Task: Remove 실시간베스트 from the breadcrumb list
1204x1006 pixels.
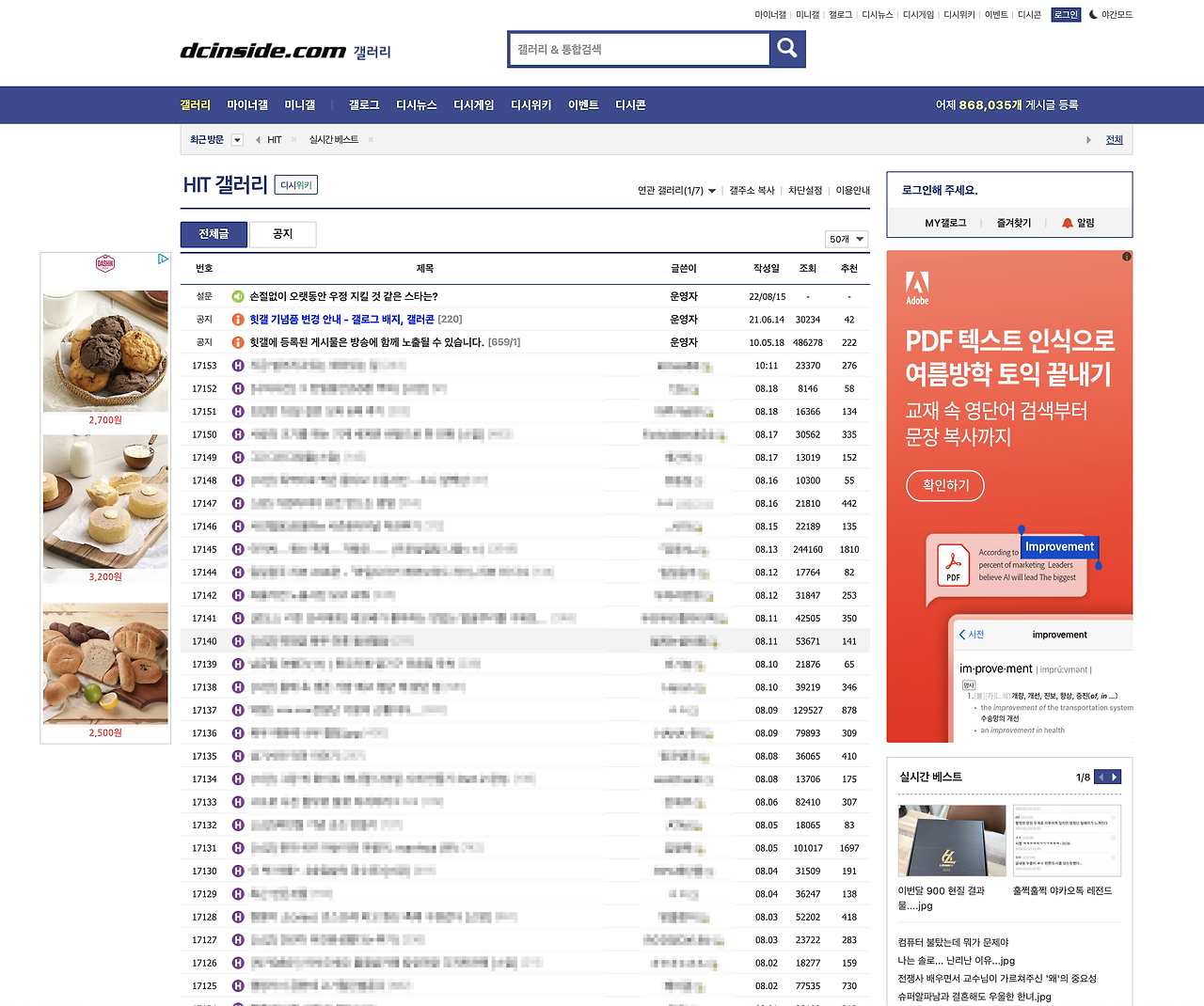Action: (x=371, y=139)
